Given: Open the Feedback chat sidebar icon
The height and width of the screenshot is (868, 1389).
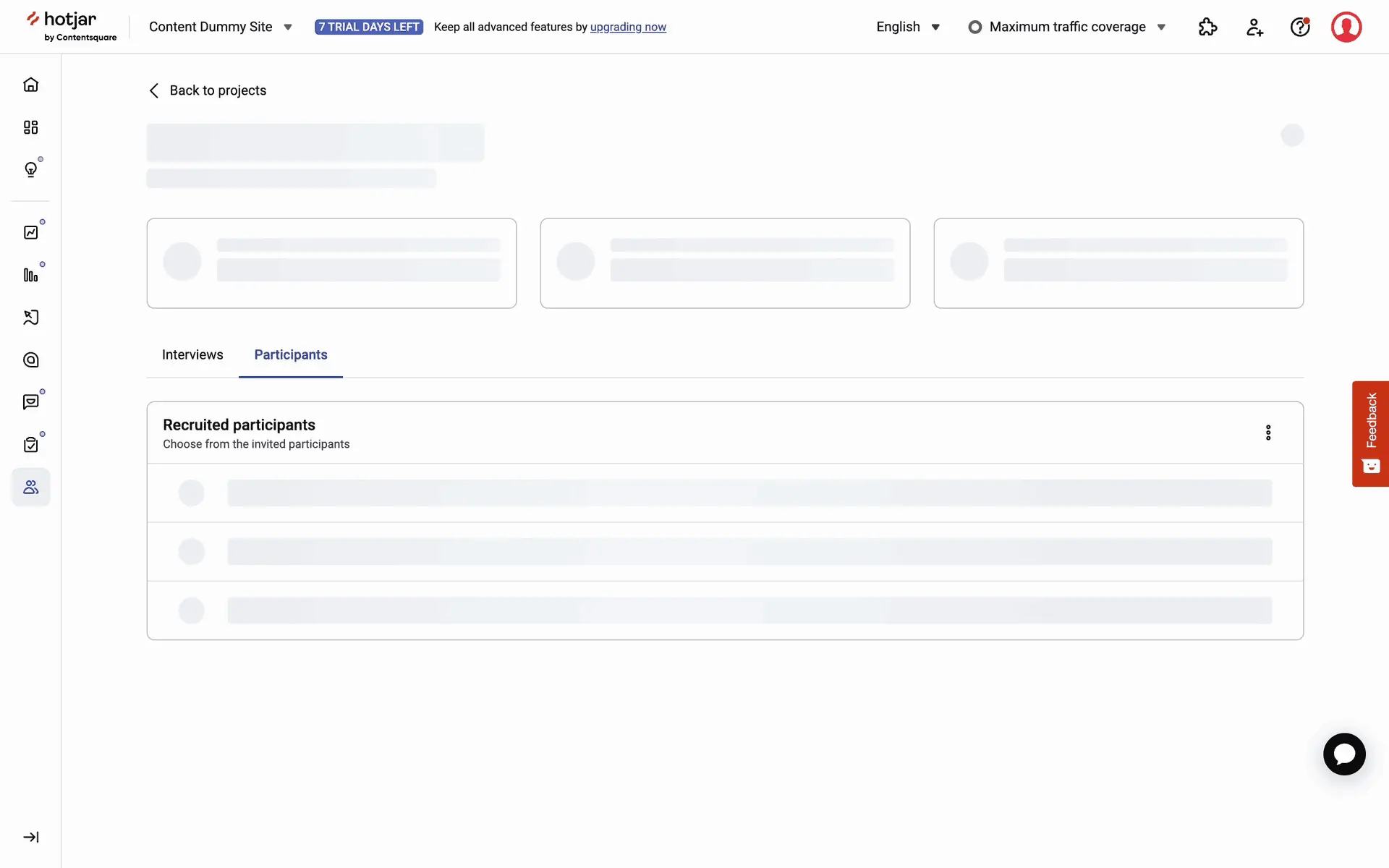Looking at the screenshot, I should (30, 402).
